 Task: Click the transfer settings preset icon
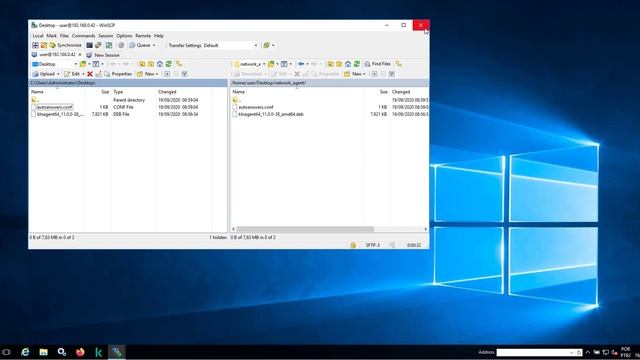267,45
